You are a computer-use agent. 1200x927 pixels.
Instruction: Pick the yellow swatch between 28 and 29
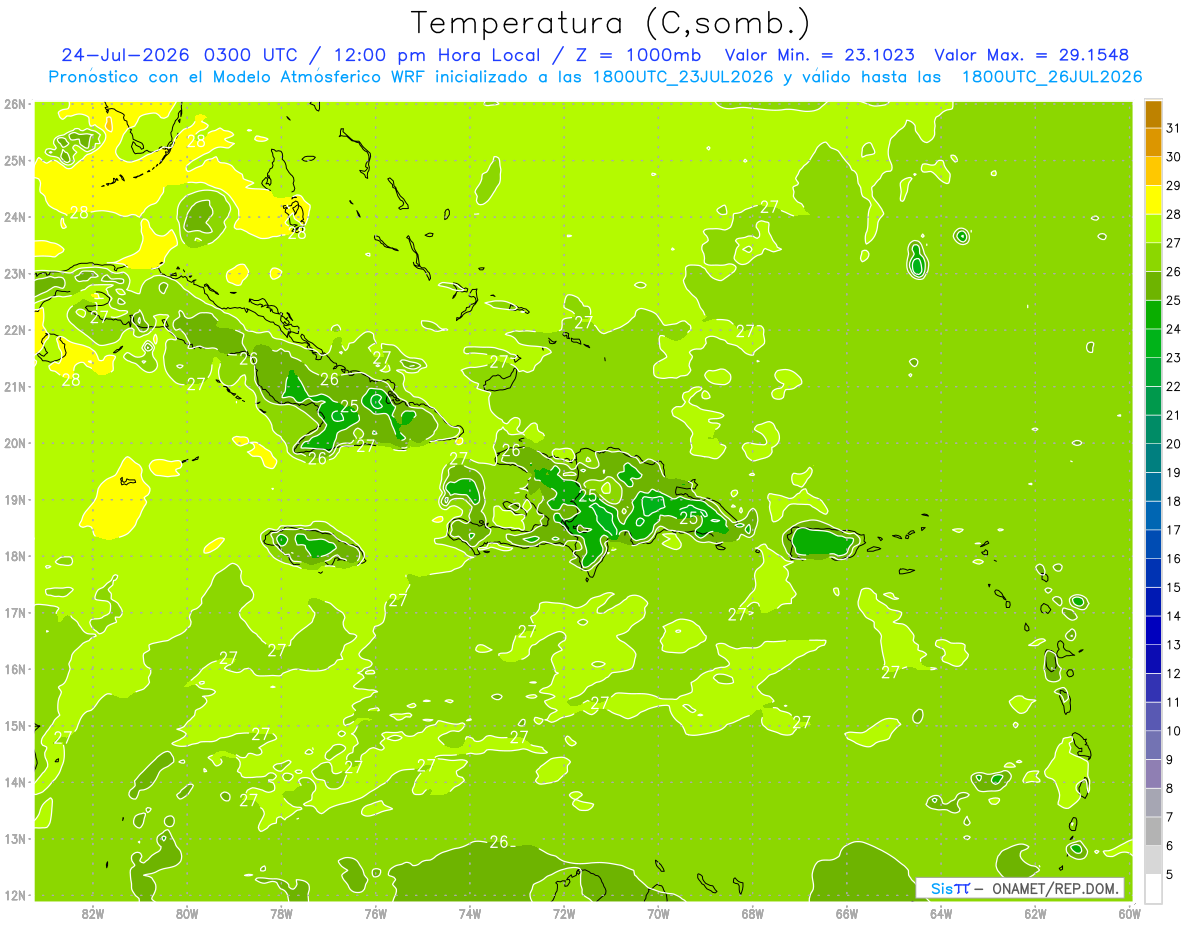(1153, 200)
